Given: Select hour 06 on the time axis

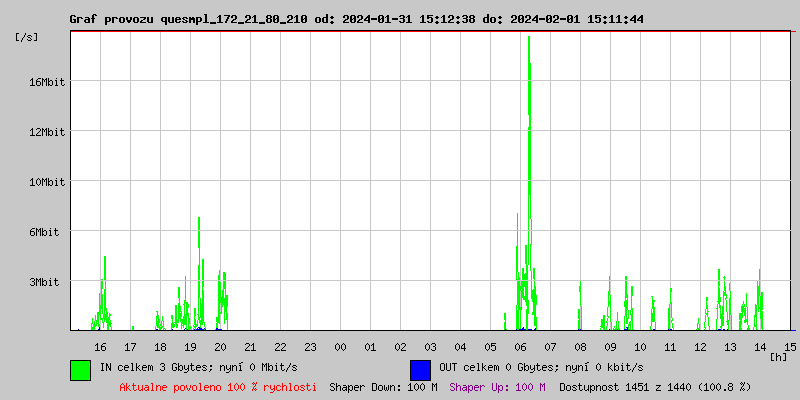Looking at the screenshot, I should coord(520,346).
